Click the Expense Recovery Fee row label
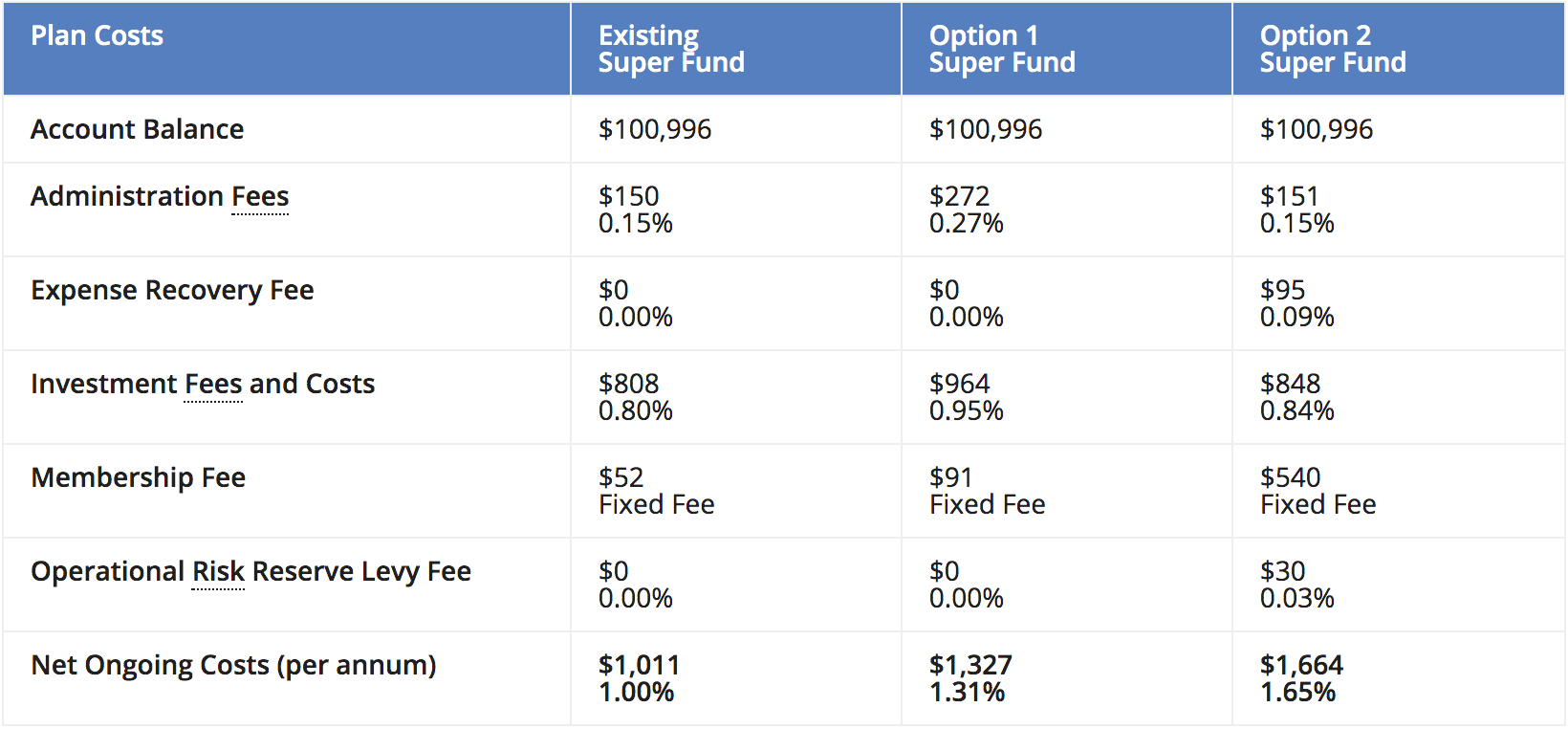The width and height of the screenshot is (1568, 729). [172, 290]
